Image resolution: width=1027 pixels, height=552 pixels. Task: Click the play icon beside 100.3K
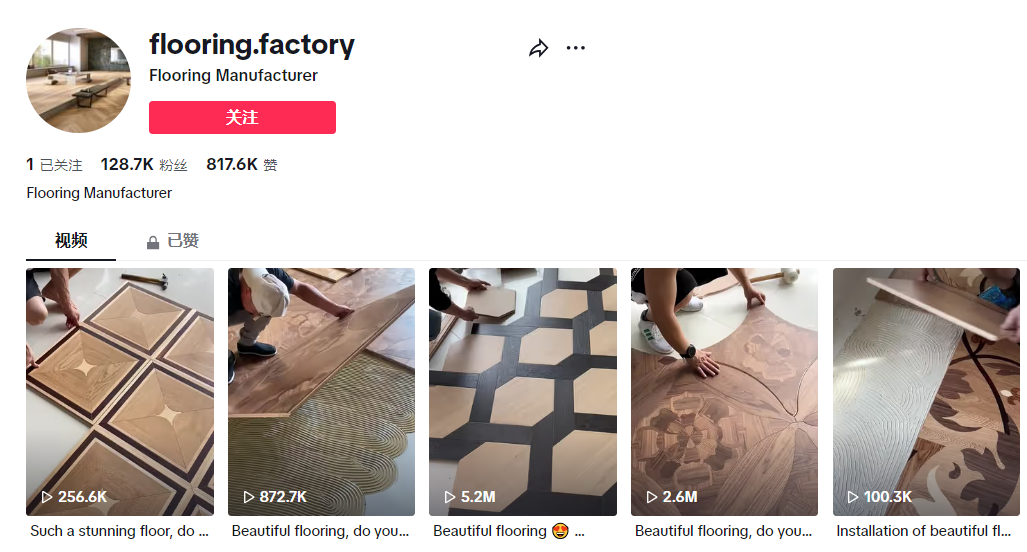point(853,497)
